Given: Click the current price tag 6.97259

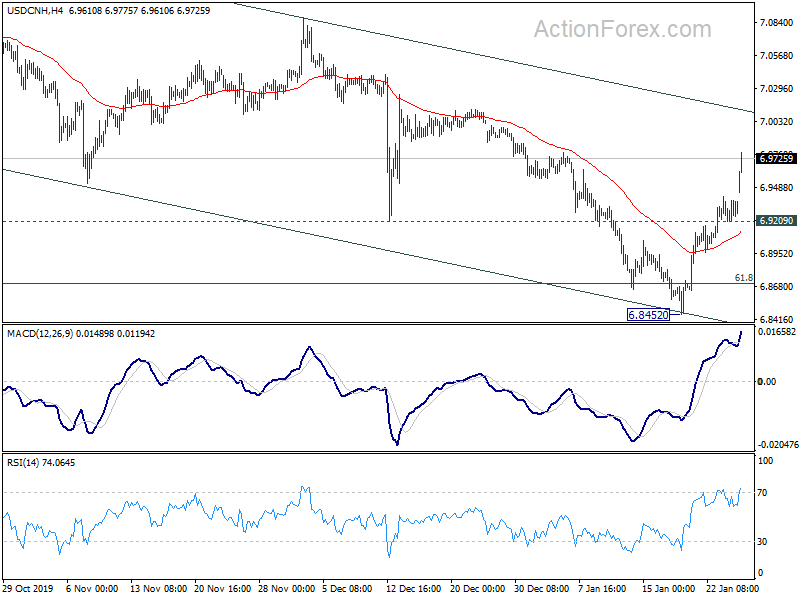Looking at the screenshot, I should click(776, 159).
